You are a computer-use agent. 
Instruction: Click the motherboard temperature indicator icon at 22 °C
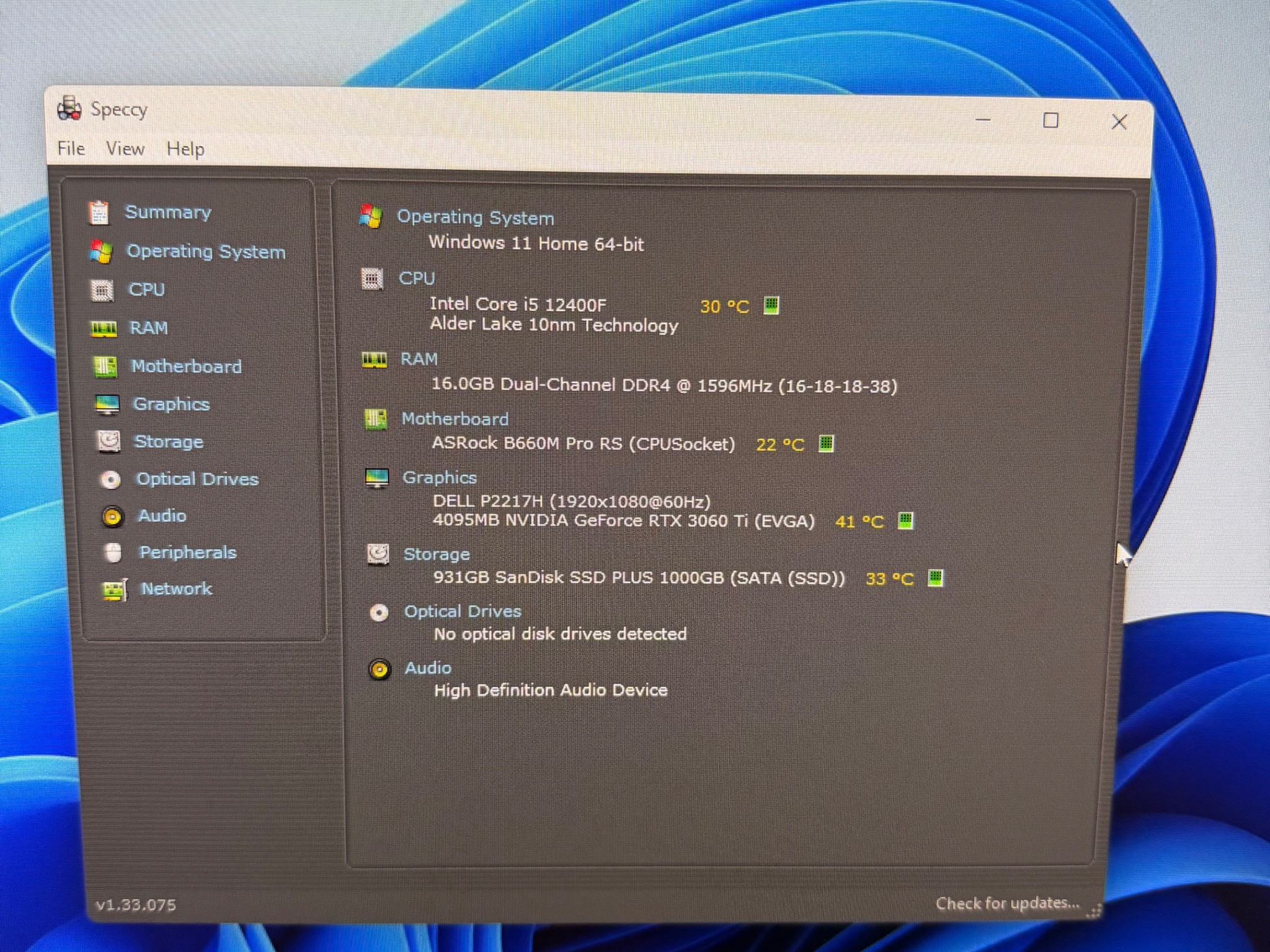[x=826, y=444]
